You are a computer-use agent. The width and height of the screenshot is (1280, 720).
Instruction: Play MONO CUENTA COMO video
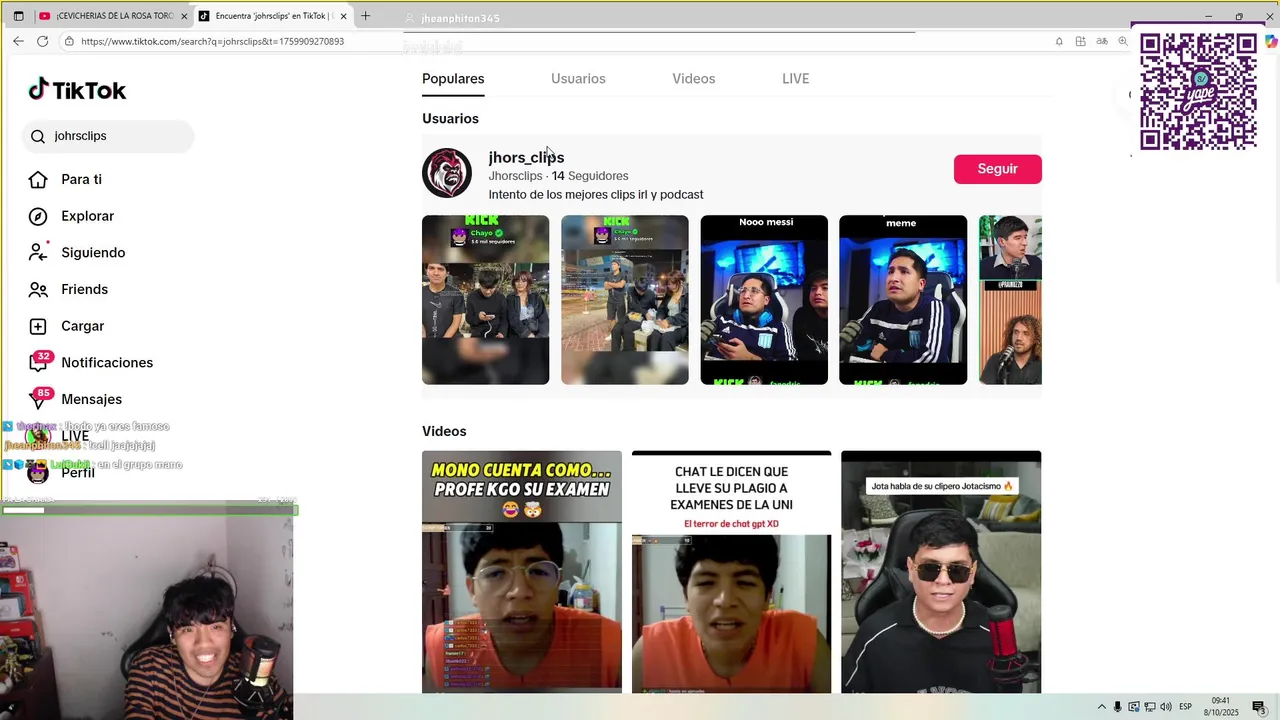tap(522, 572)
